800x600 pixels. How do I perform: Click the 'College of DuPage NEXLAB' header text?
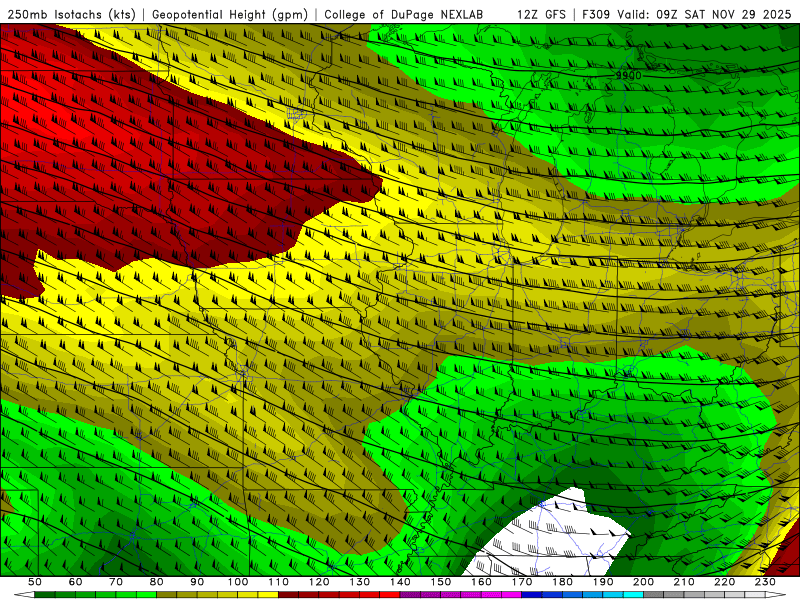pyautogui.click(x=404, y=15)
